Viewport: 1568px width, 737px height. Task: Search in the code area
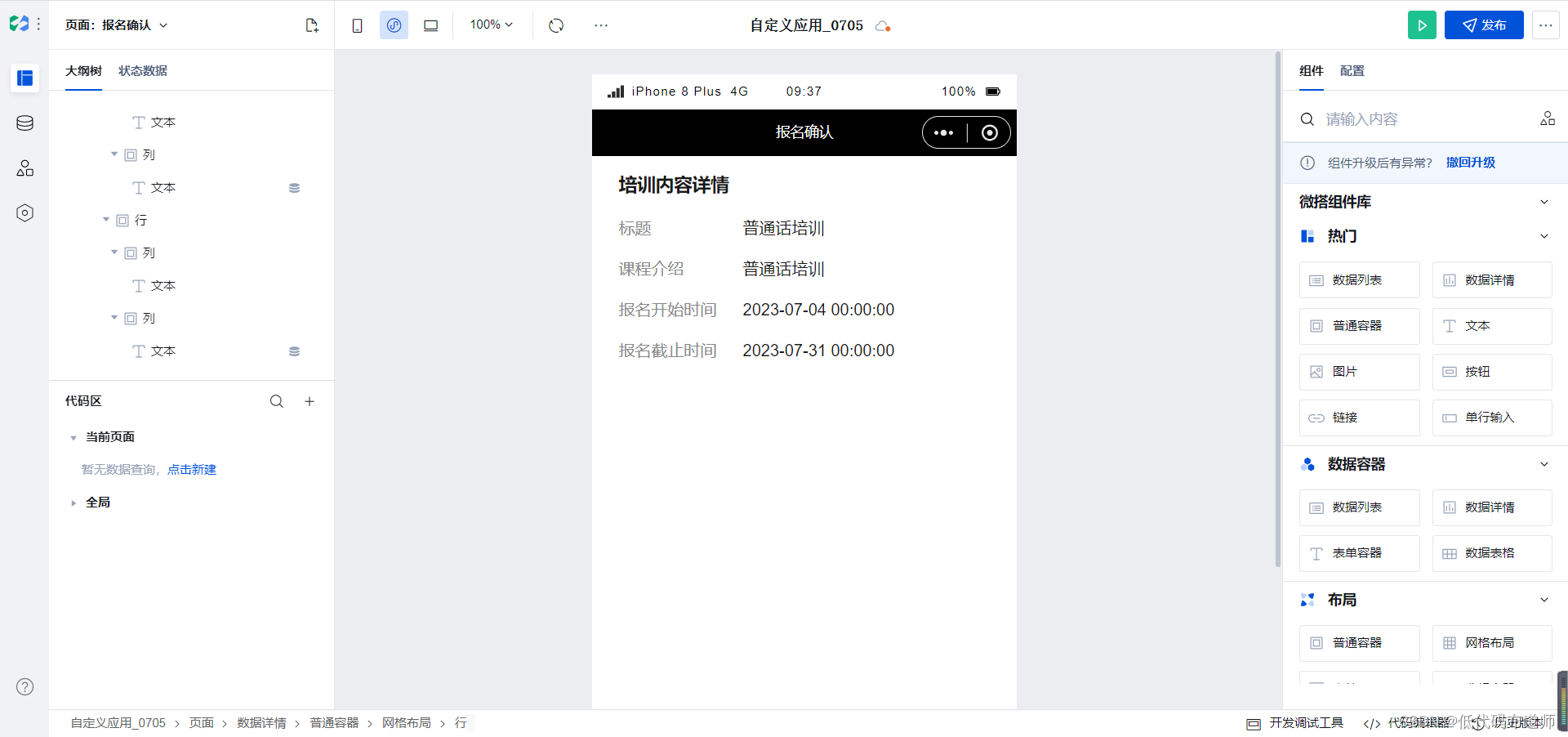pyautogui.click(x=277, y=401)
